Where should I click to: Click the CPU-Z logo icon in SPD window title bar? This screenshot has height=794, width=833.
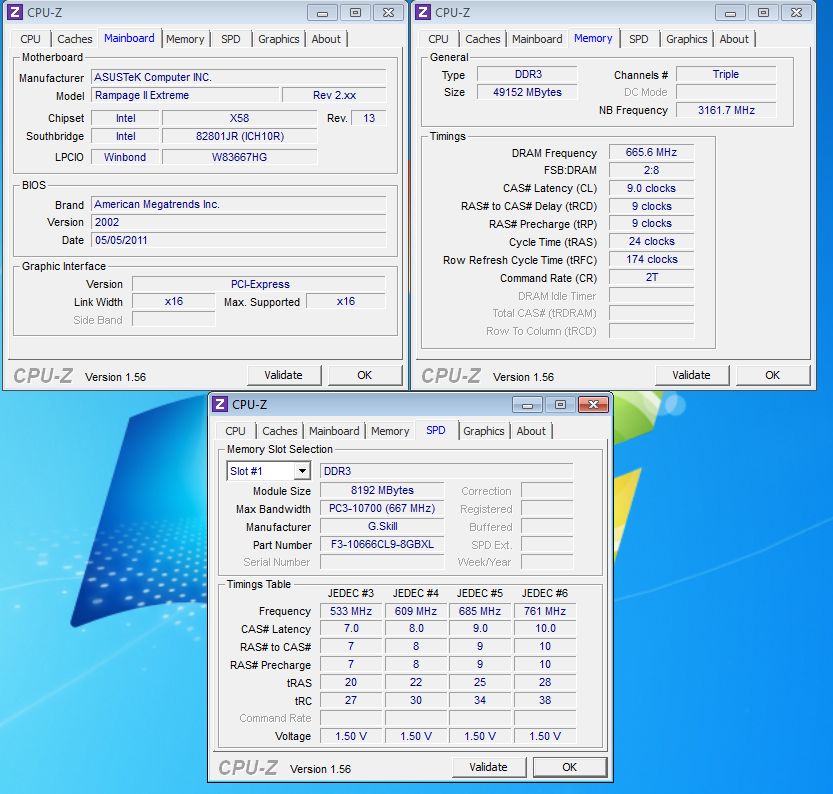point(220,404)
